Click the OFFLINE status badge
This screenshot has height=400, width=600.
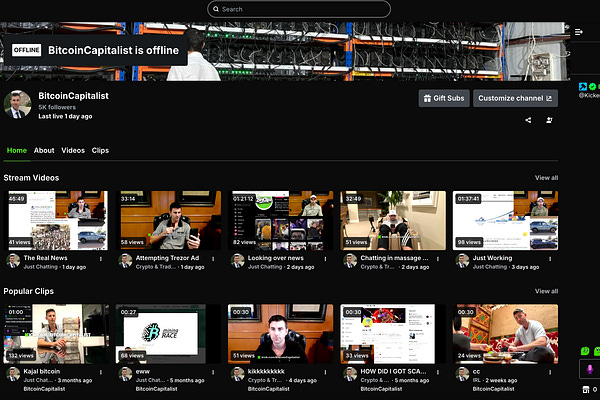pos(26,50)
